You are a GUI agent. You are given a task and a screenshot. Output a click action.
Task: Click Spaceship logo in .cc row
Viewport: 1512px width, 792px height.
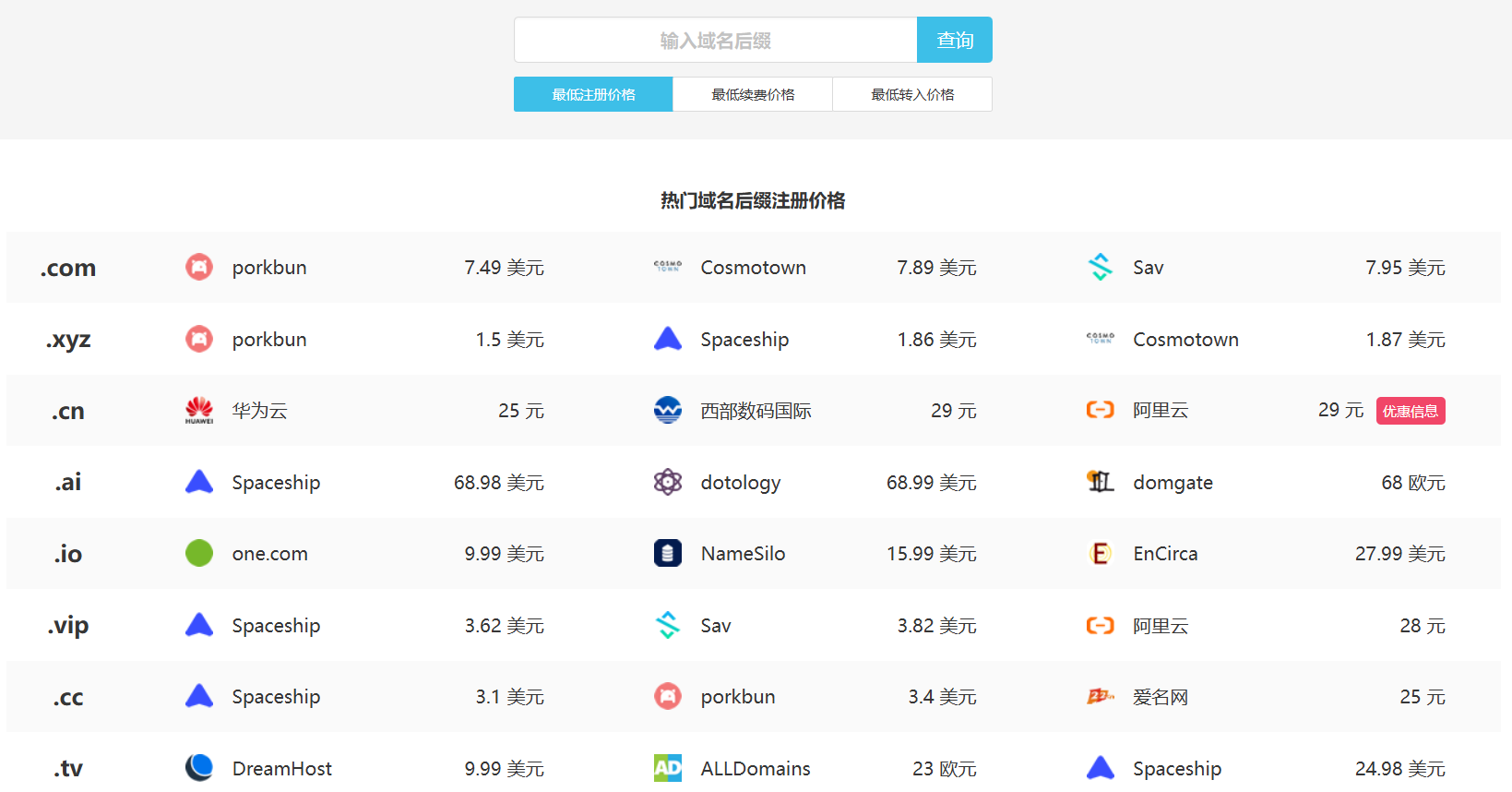(x=199, y=696)
